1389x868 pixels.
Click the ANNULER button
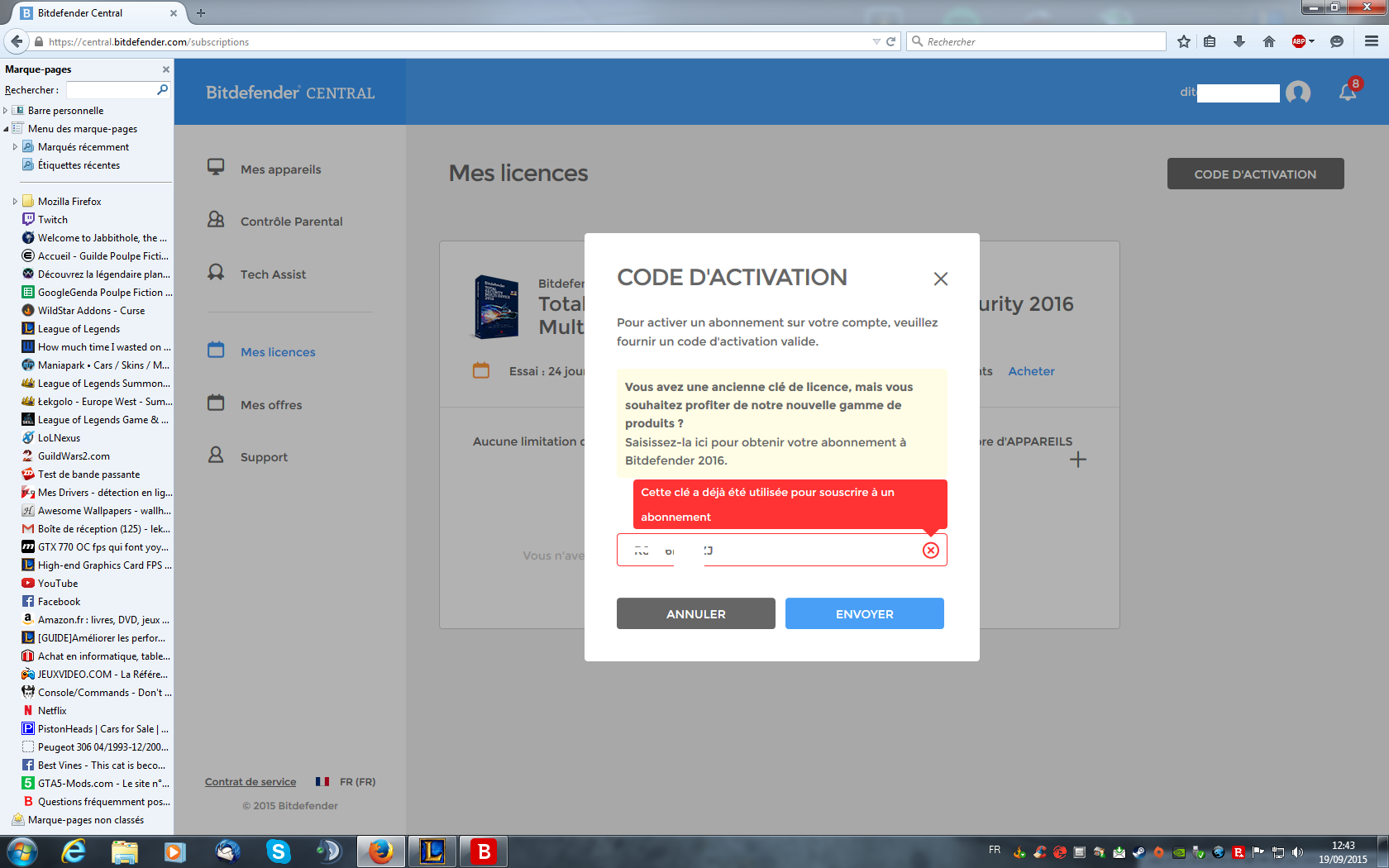[696, 613]
